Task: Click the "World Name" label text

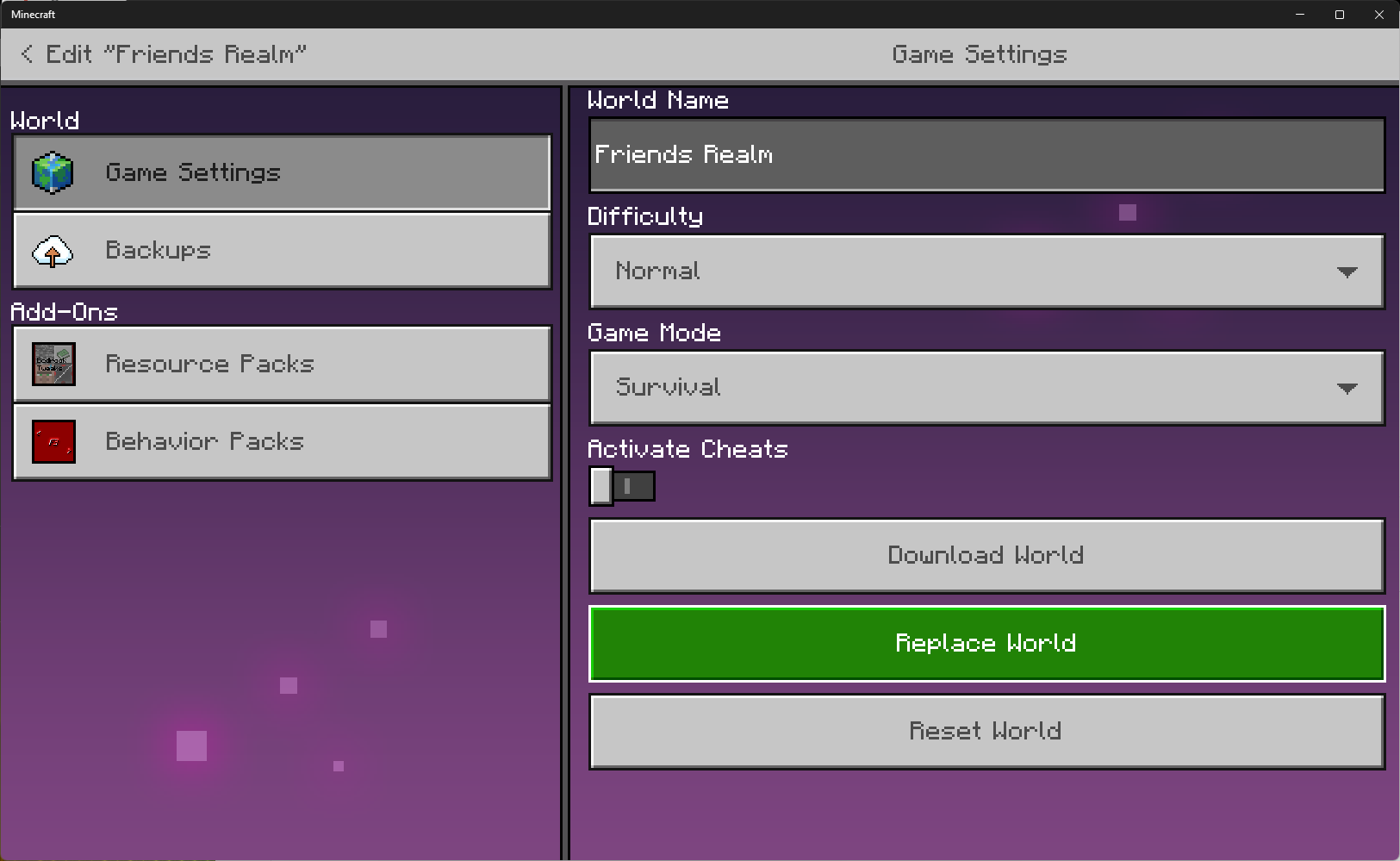Action: [x=658, y=100]
